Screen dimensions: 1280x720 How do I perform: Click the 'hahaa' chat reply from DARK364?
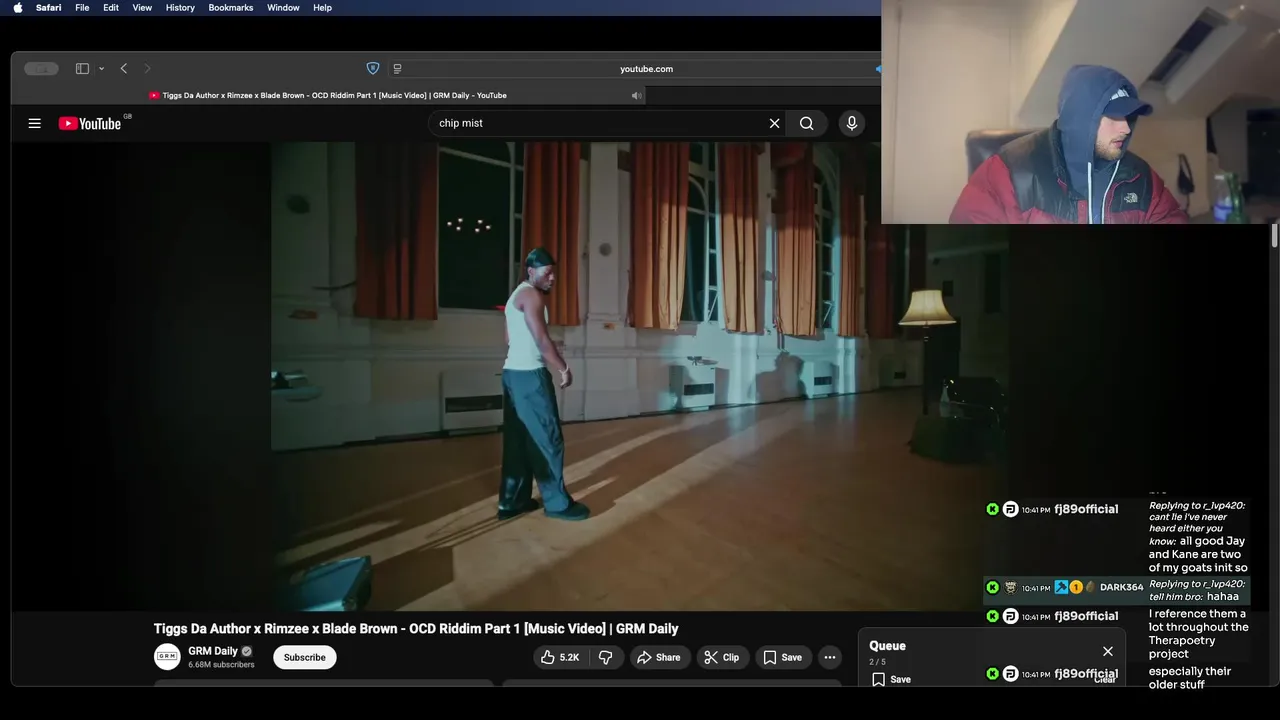(1222, 596)
